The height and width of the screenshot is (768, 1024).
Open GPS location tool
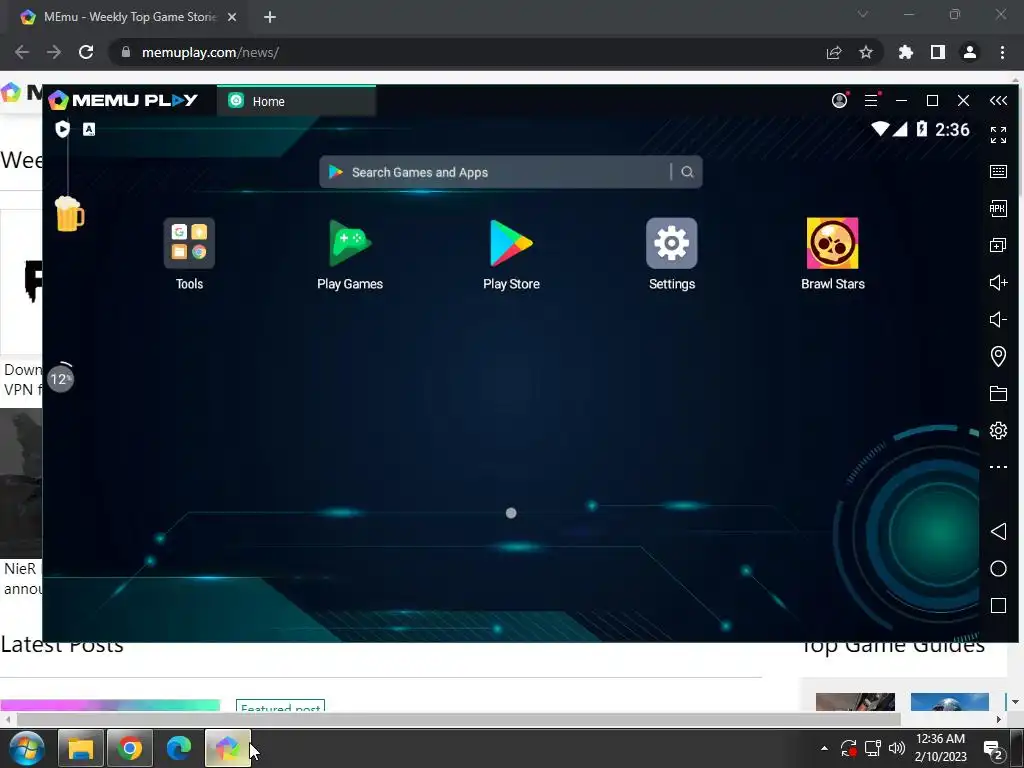pyautogui.click(x=998, y=357)
